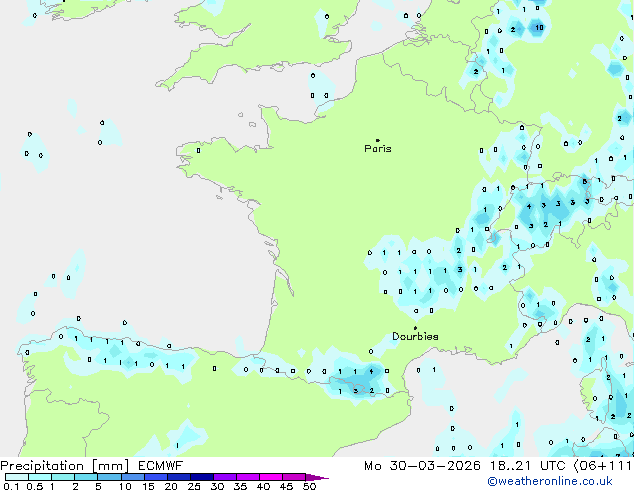634x490 pixels.
Task: Pick the 2–5 mm legend swatch
Action: (87, 477)
